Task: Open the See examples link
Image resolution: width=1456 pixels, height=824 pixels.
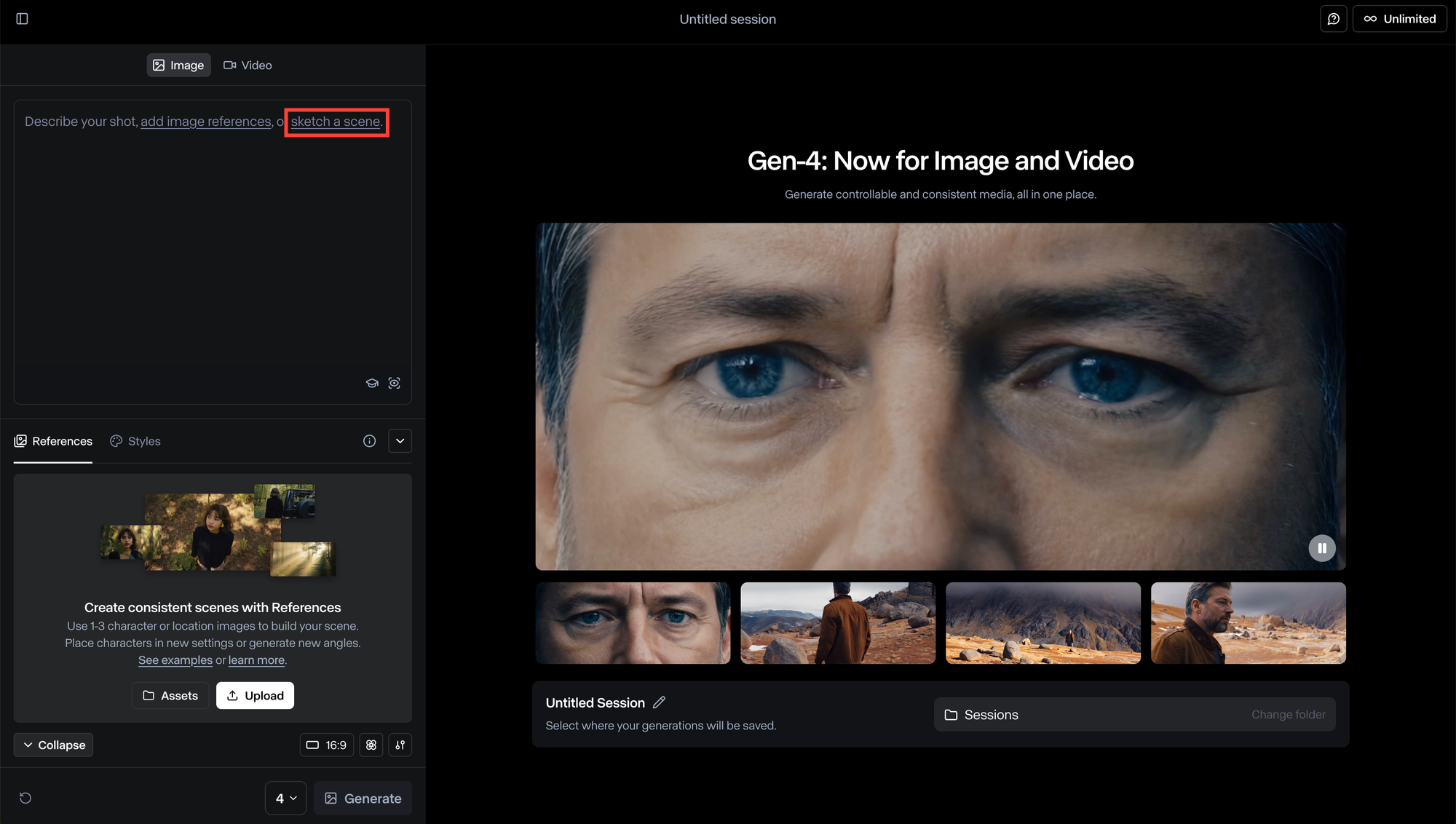Action: click(x=175, y=660)
